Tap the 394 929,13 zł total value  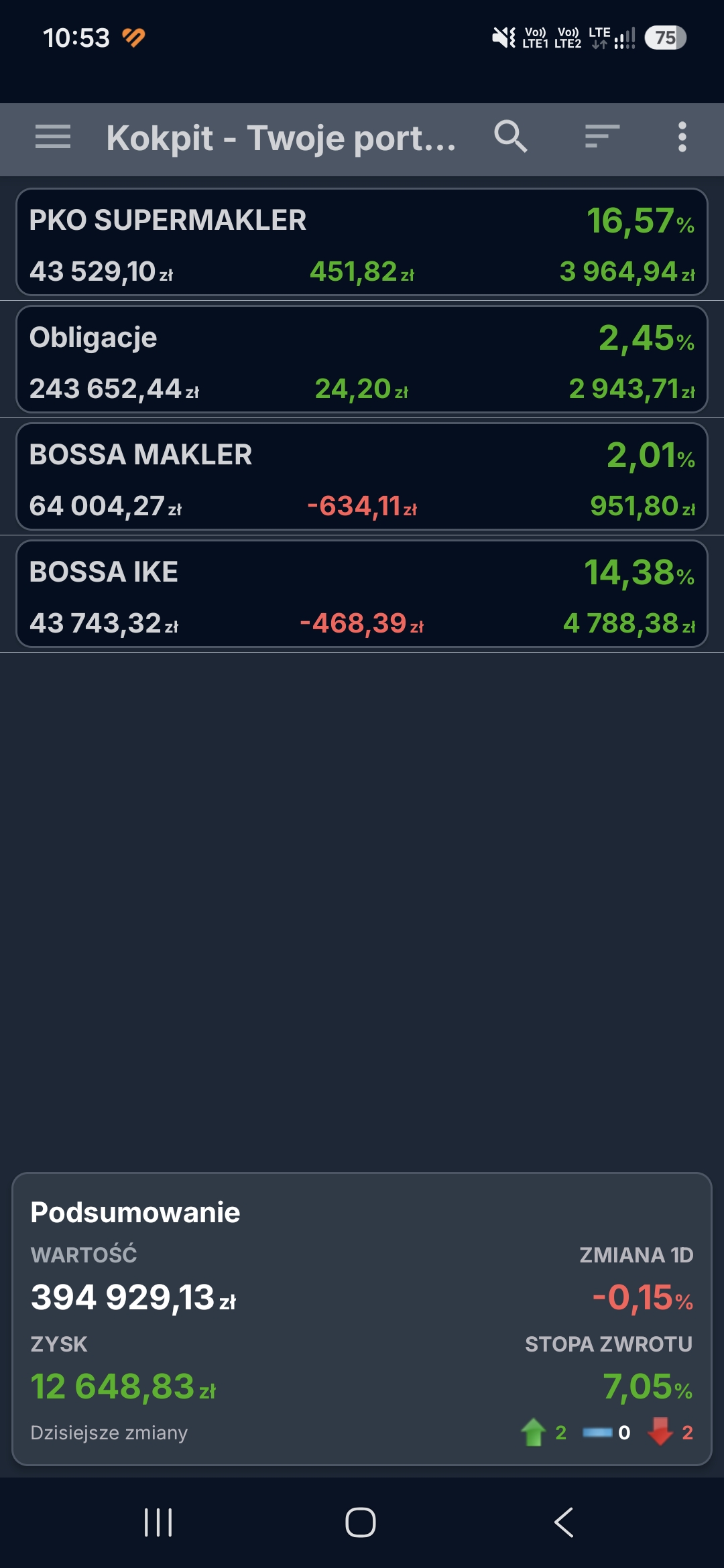pyautogui.click(x=133, y=1297)
